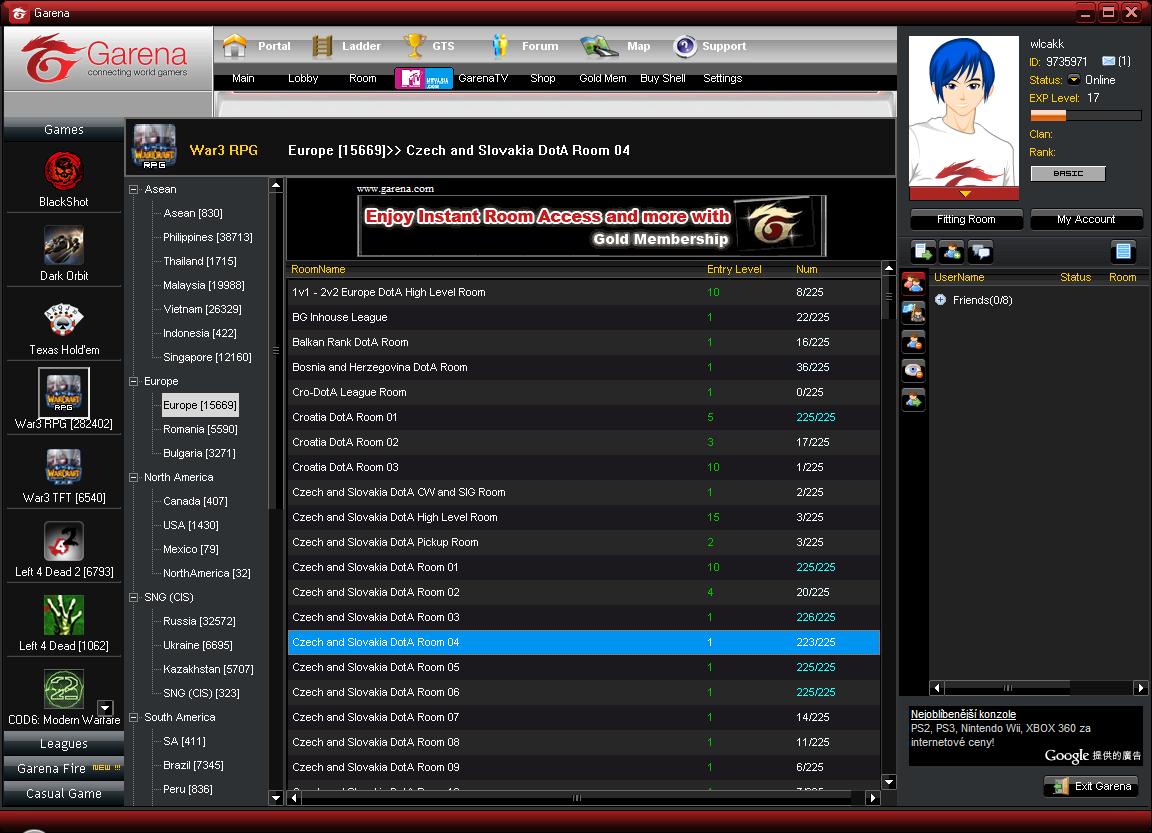Click the Fitting Room button
1152x833 pixels.
[966, 219]
